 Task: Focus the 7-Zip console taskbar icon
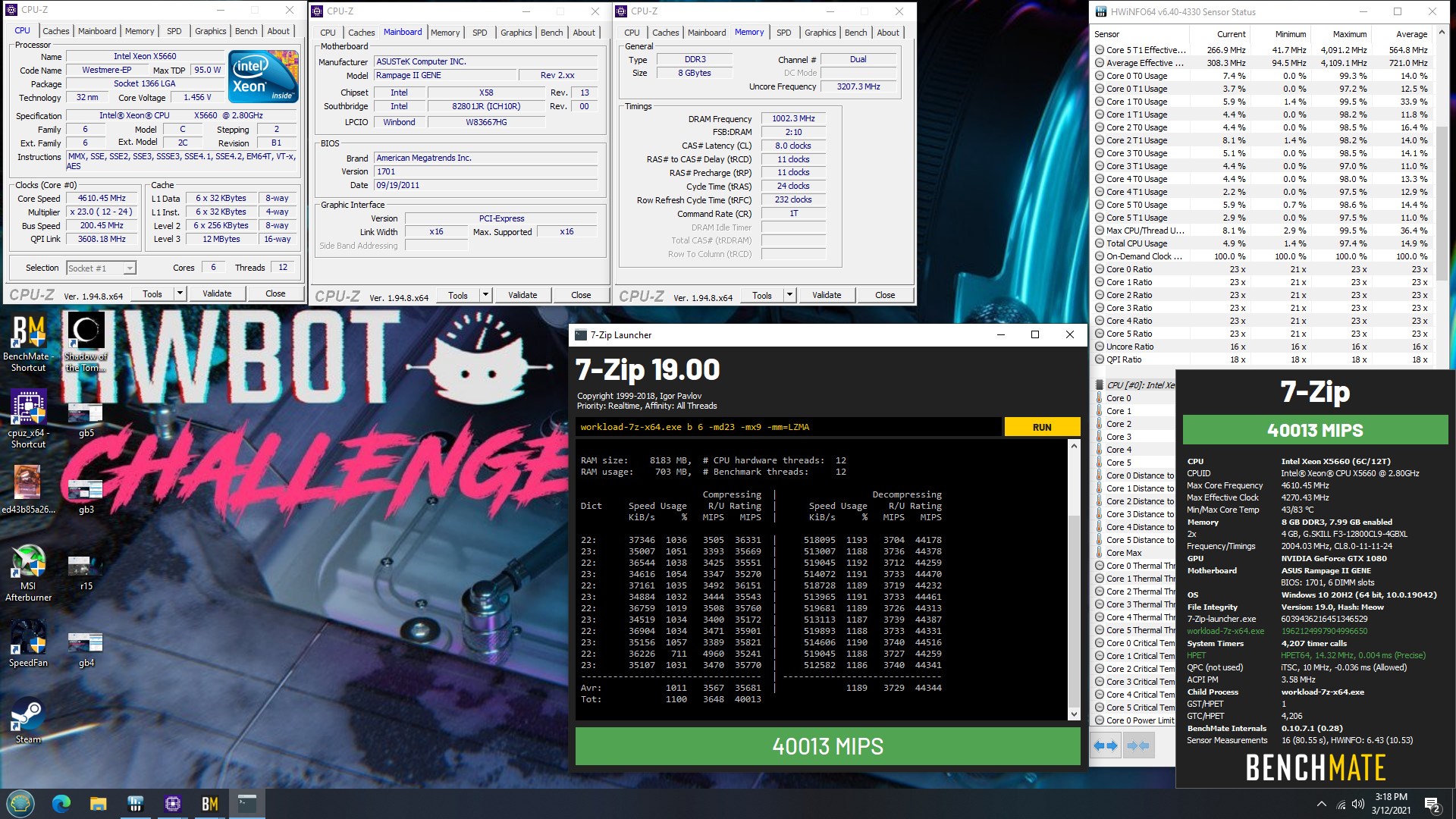pyautogui.click(x=247, y=803)
